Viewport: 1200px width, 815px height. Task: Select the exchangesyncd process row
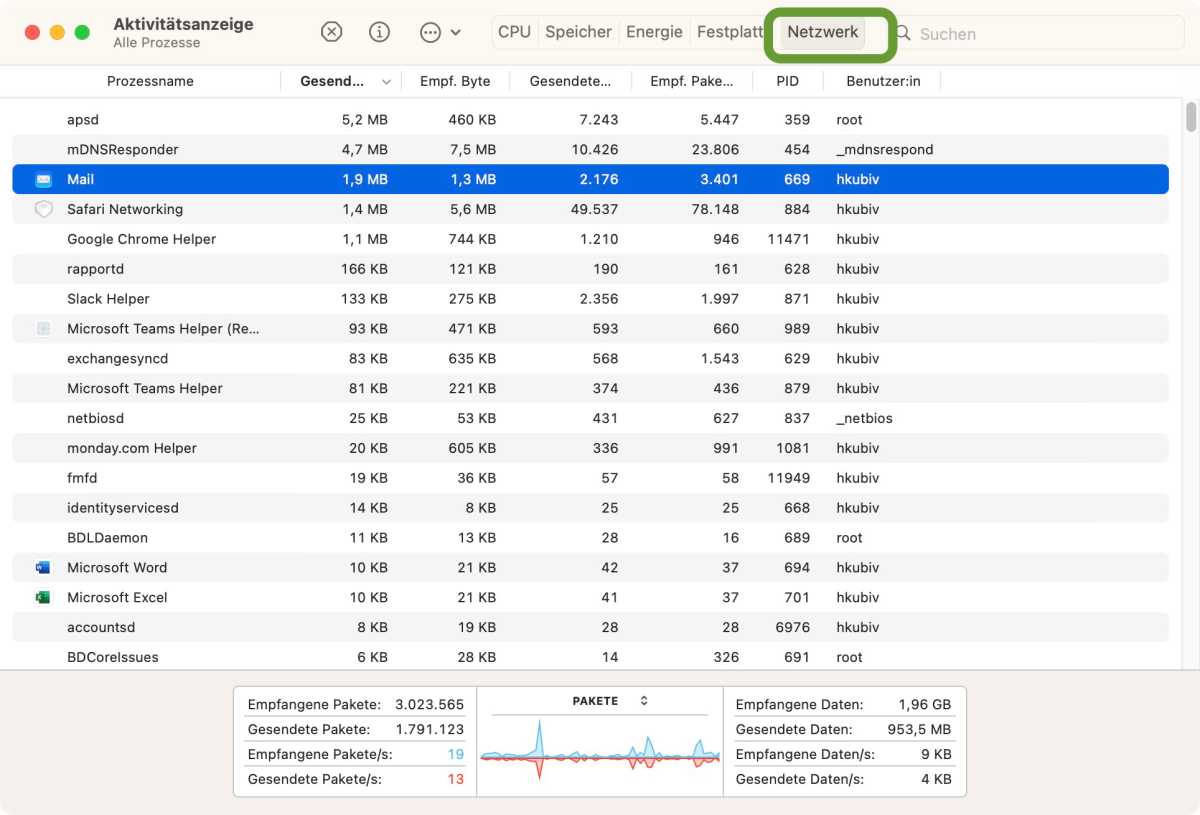(590, 359)
